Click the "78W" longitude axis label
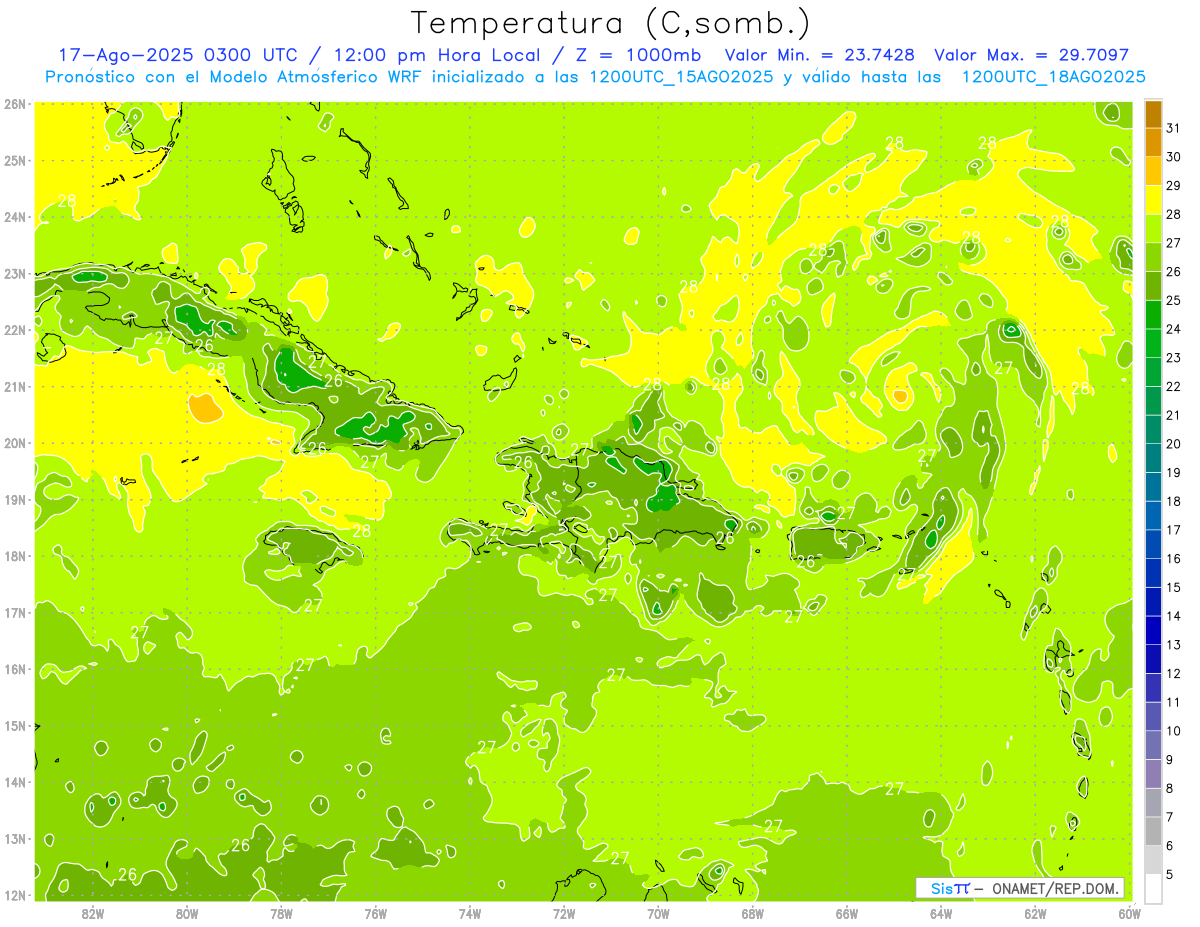Image resolution: width=1200 pixels, height=927 pixels. pyautogui.click(x=281, y=913)
